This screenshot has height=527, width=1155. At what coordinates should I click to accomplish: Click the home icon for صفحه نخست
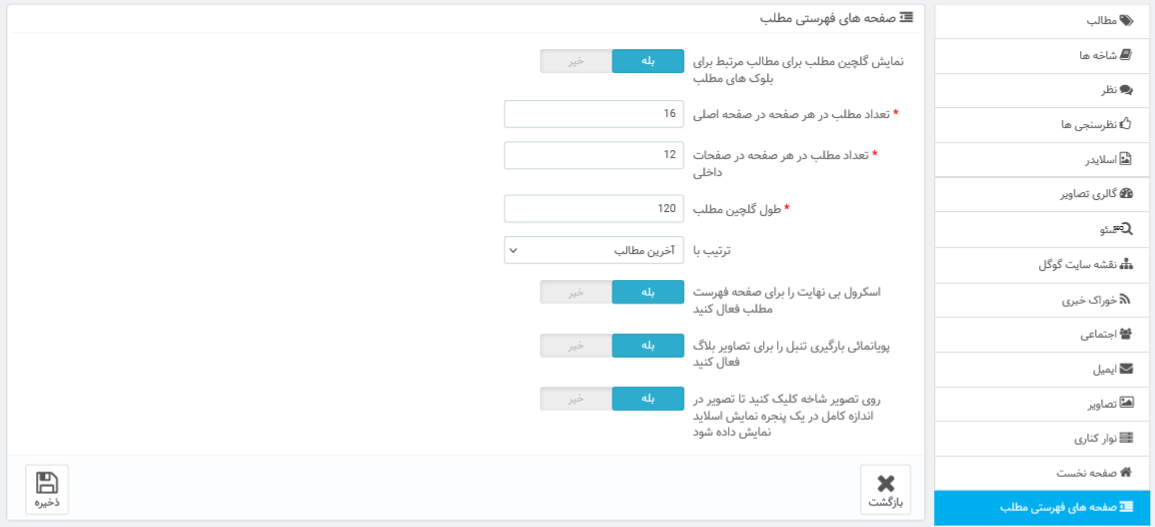[x=1126, y=472]
